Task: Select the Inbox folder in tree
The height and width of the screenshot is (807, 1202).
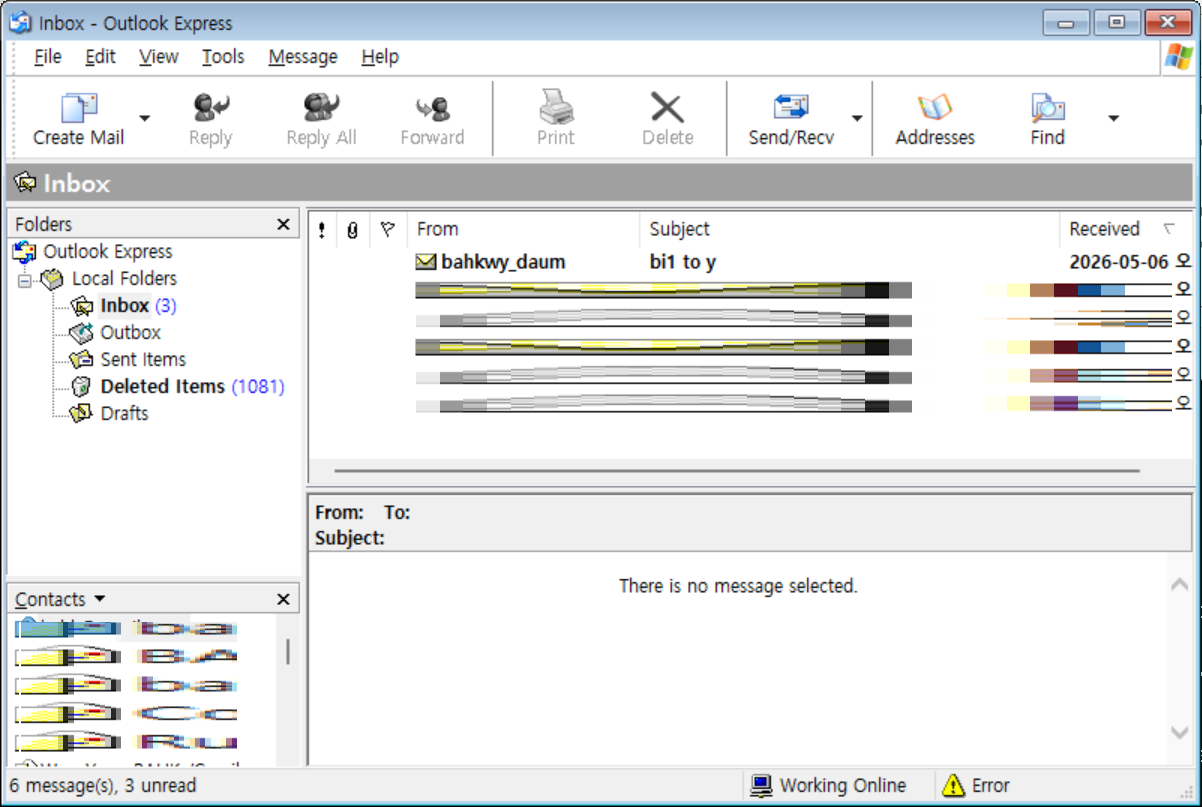Action: point(125,306)
